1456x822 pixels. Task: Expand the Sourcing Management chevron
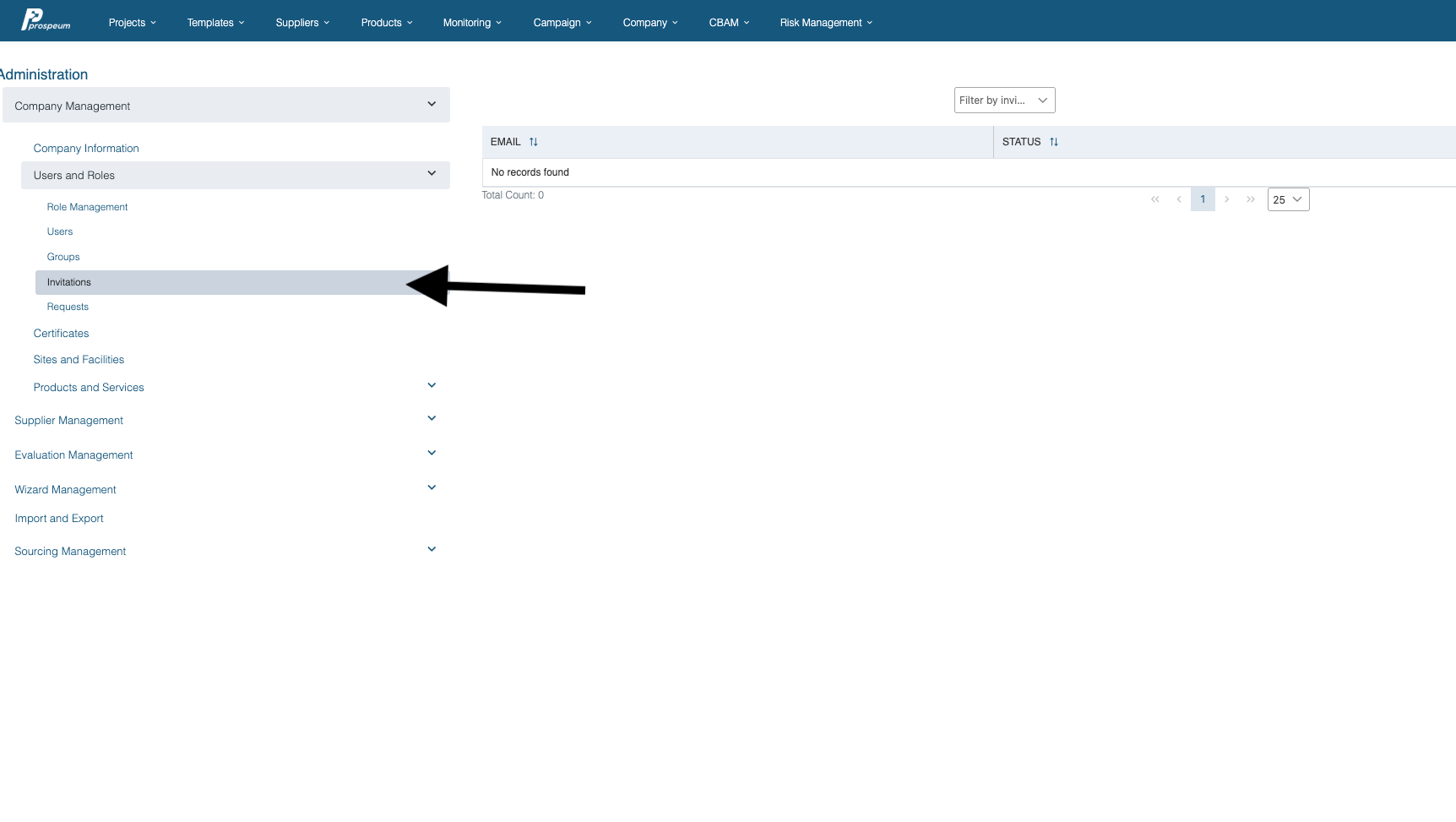pos(432,550)
